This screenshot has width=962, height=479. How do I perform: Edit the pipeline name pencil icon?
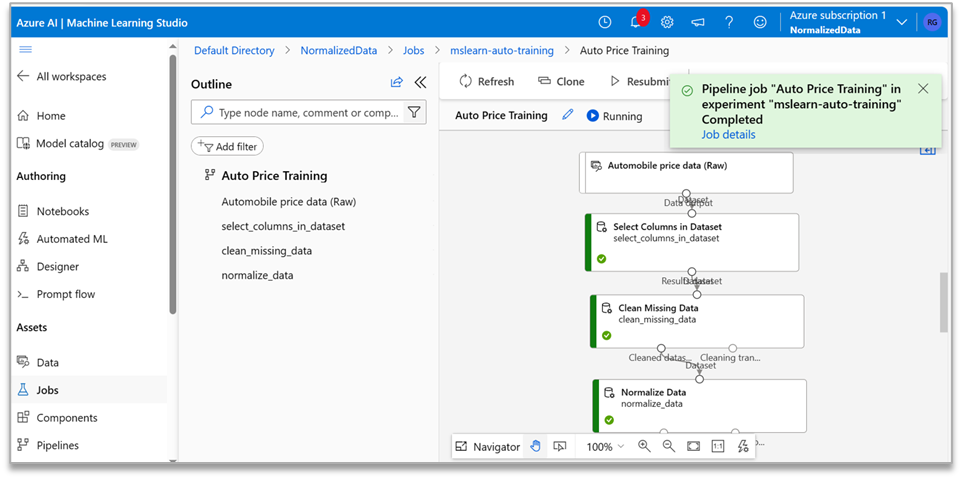click(568, 115)
